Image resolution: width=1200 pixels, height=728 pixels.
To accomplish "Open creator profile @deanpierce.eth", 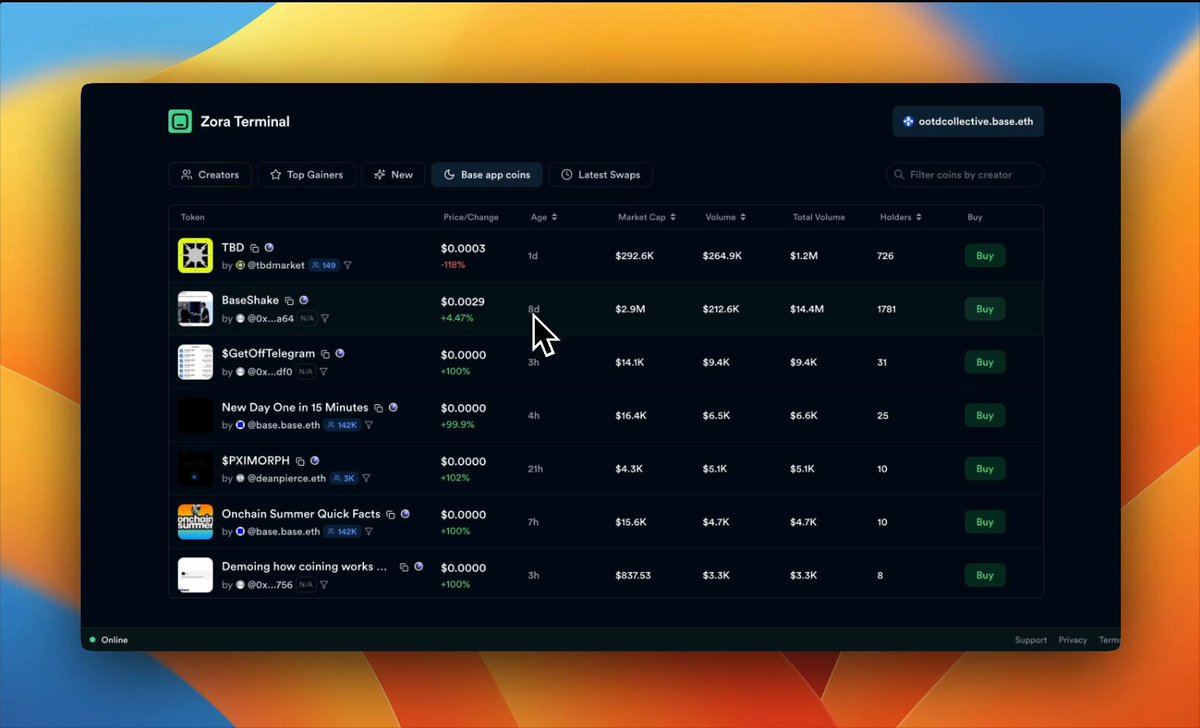I will (286, 478).
